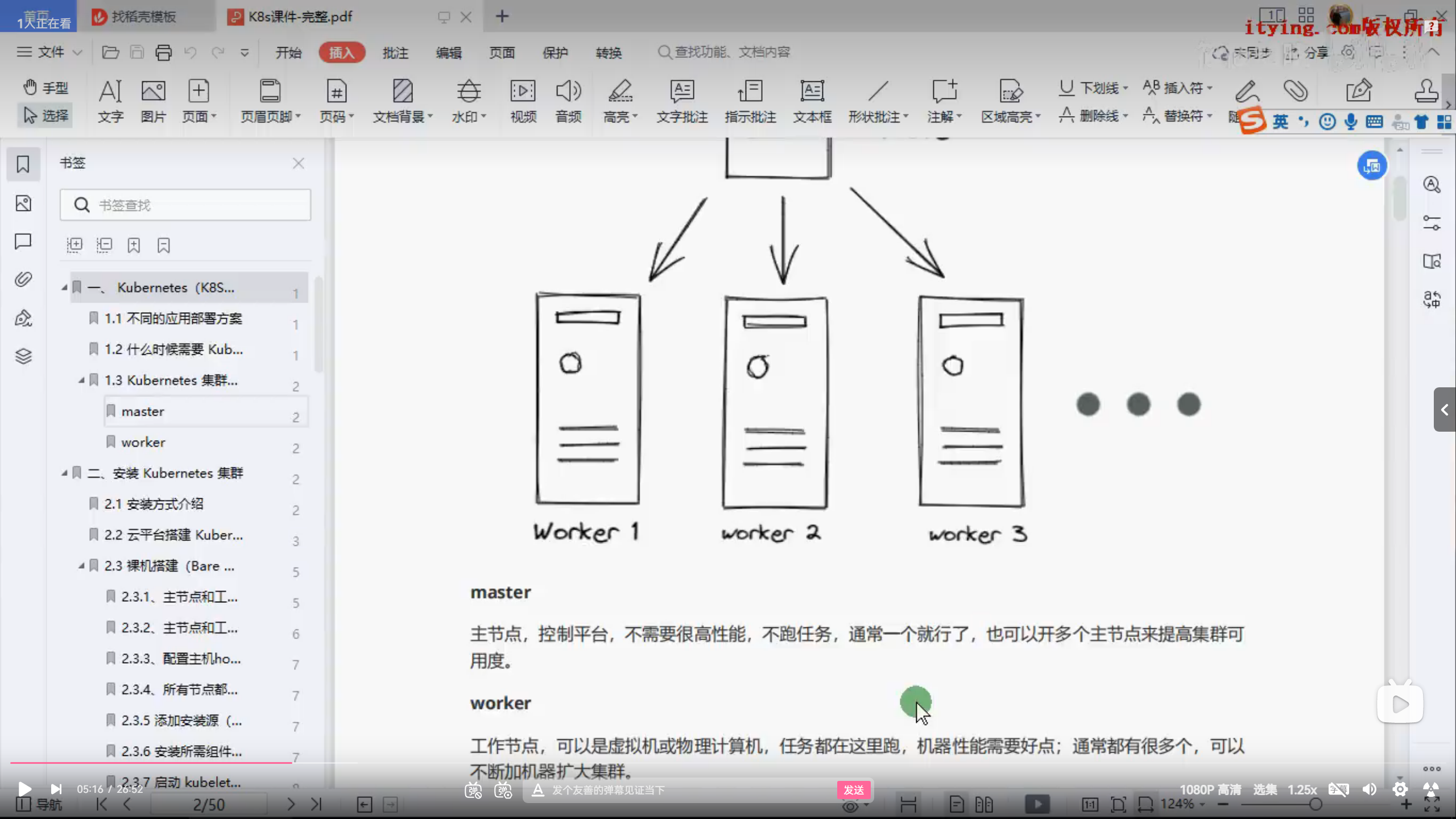Play the video
Viewport: 1456px width, 819px height.
click(x=24, y=789)
